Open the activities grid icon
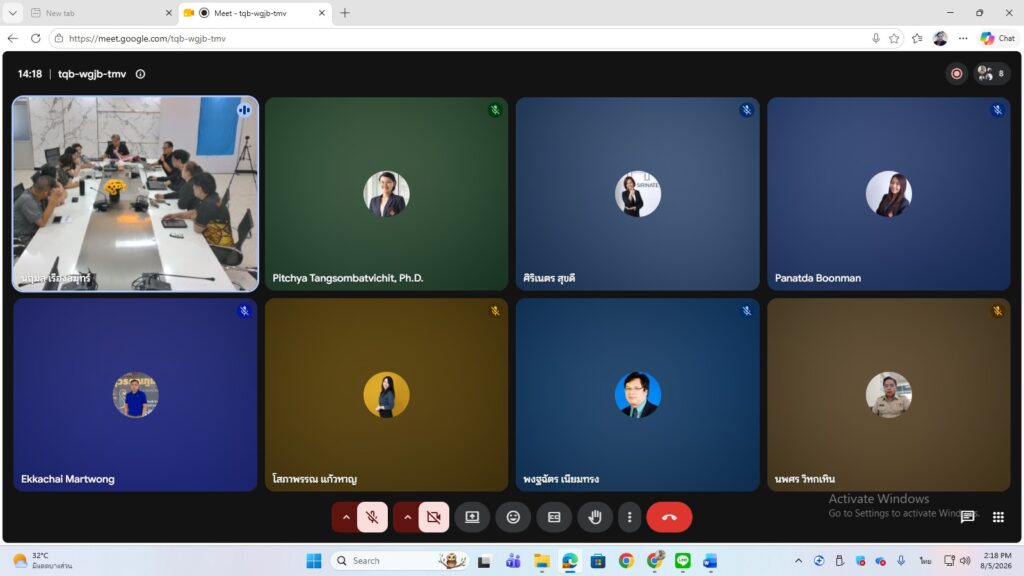This screenshot has height=576, width=1024. click(999, 517)
